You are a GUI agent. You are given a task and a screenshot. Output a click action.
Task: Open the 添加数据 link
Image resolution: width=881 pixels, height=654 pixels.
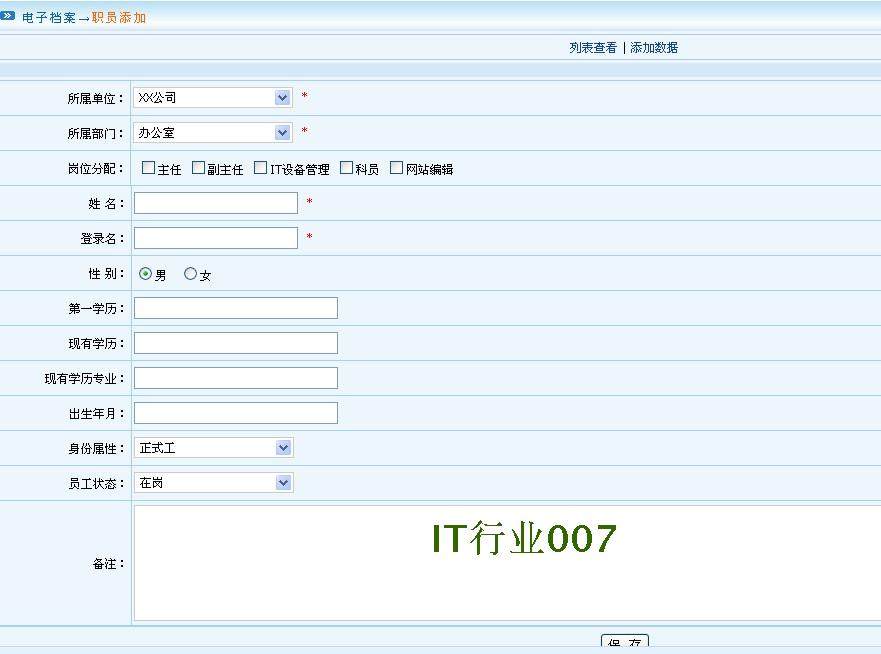[654, 48]
